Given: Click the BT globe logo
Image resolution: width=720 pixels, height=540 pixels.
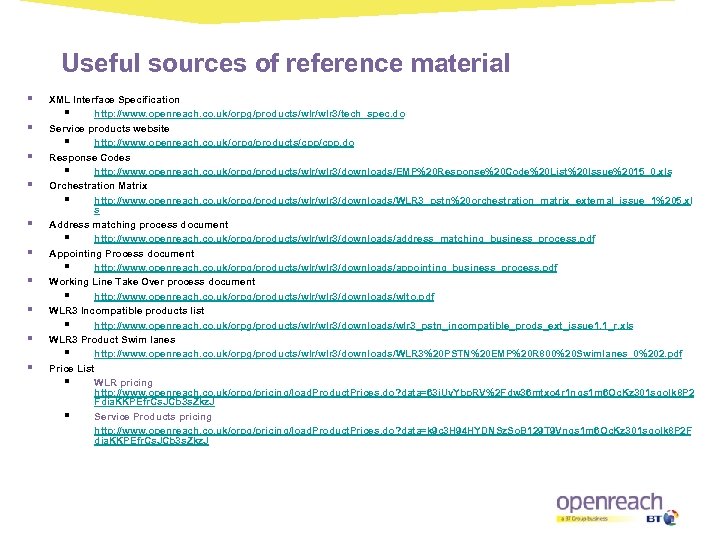Looking at the screenshot, I should 670,518.
